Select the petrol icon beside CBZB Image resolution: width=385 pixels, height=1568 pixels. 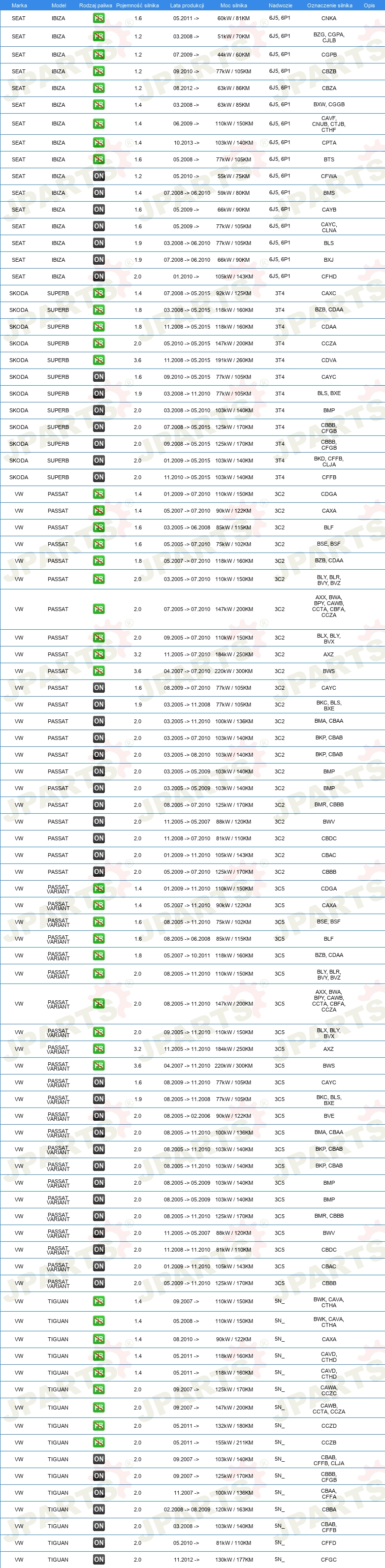tap(98, 71)
